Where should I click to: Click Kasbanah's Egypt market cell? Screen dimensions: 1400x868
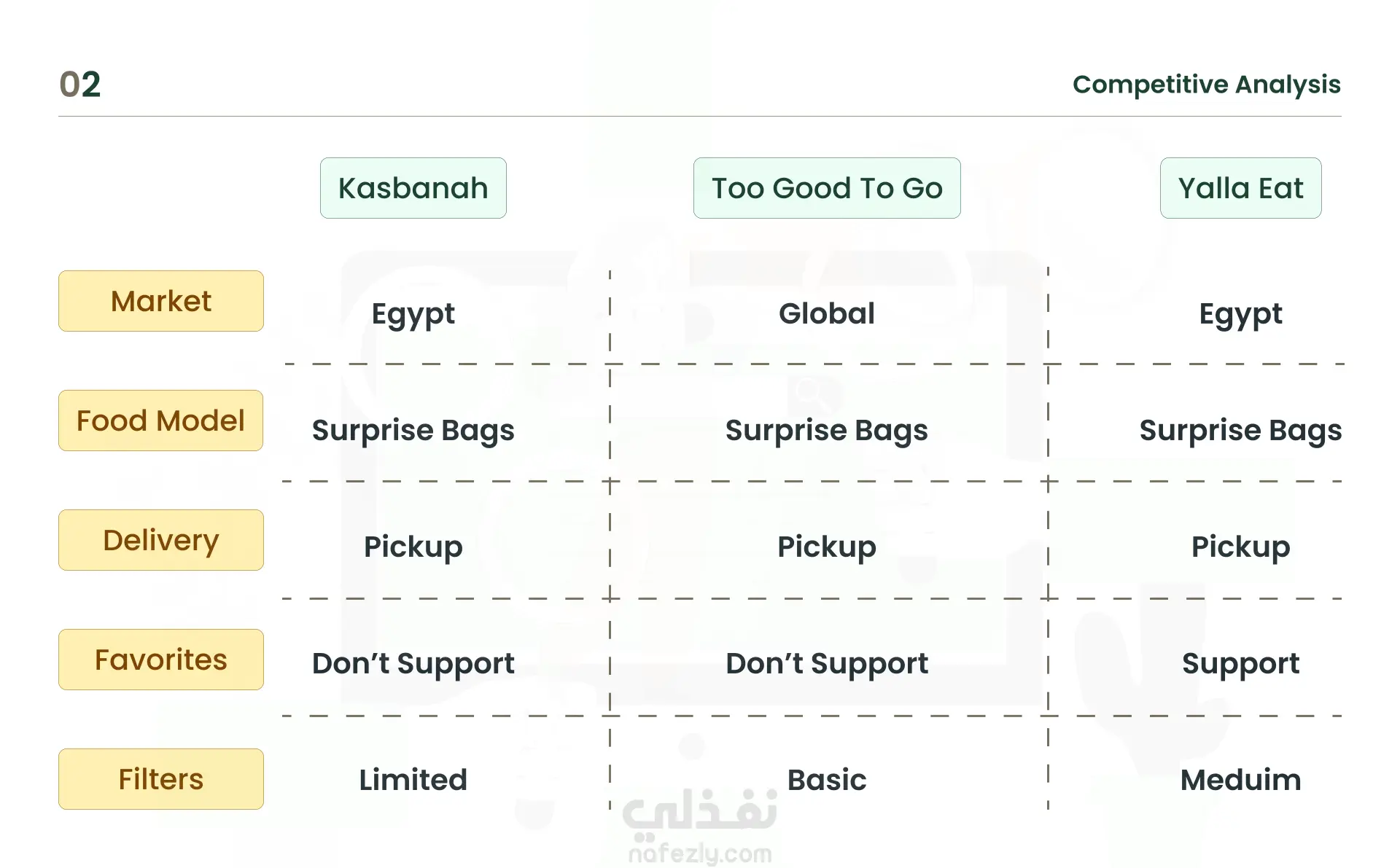pyautogui.click(x=413, y=315)
